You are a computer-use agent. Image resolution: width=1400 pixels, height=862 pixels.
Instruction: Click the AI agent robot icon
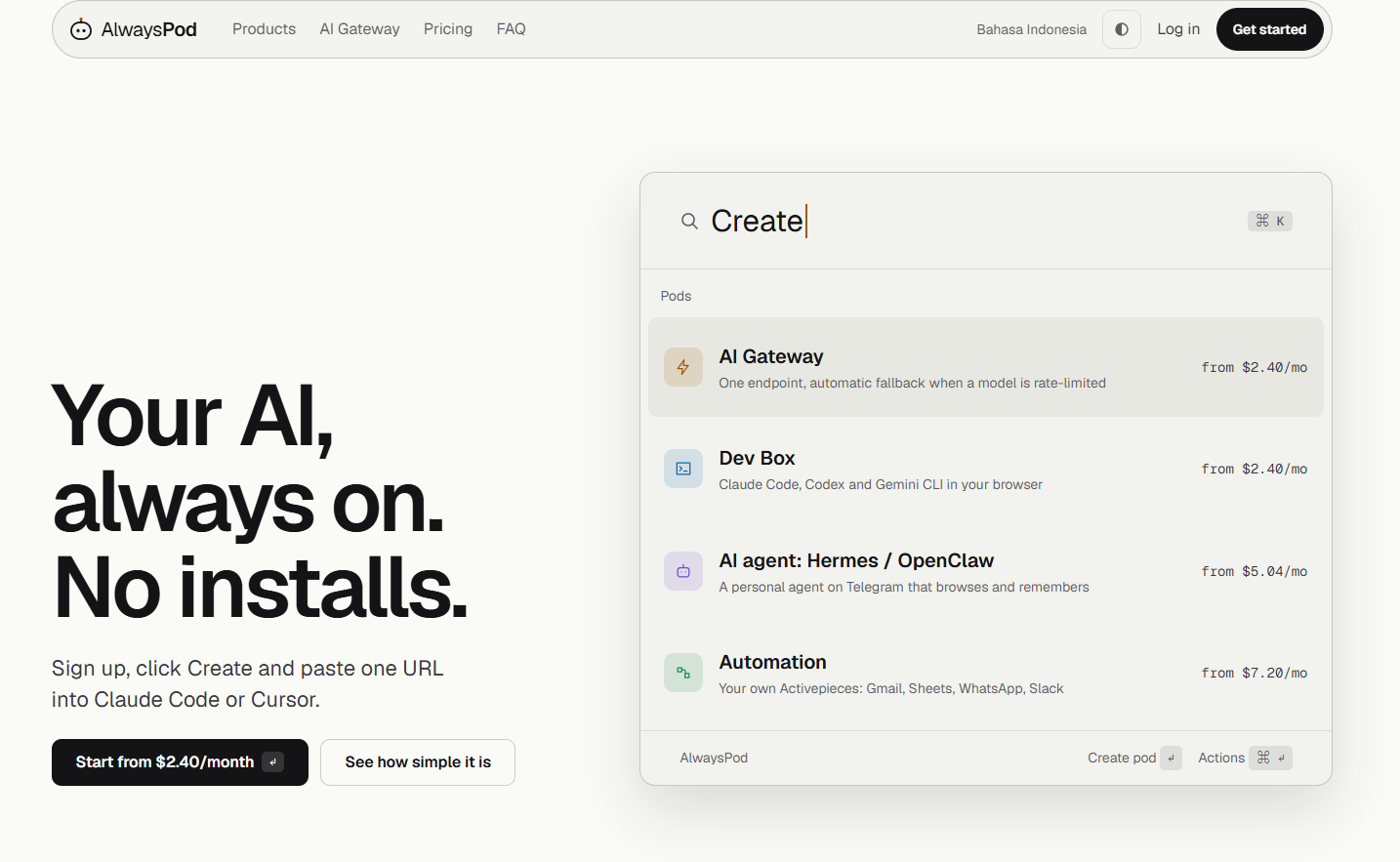[683, 571]
